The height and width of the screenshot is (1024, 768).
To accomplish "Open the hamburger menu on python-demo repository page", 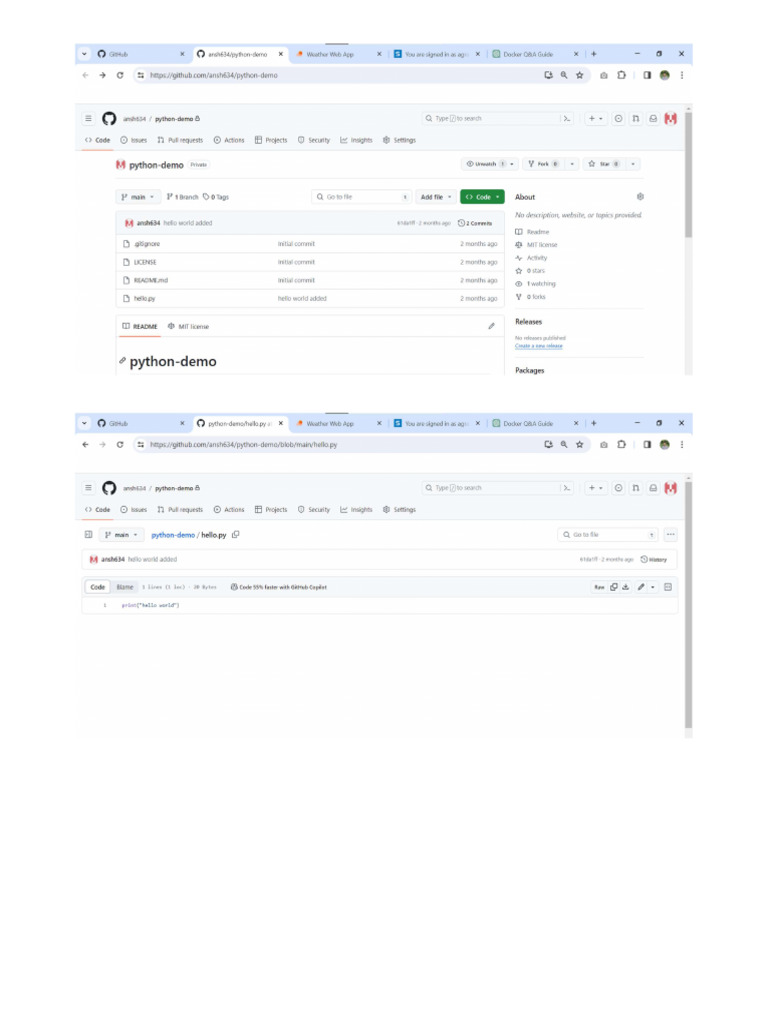I will [x=88, y=118].
